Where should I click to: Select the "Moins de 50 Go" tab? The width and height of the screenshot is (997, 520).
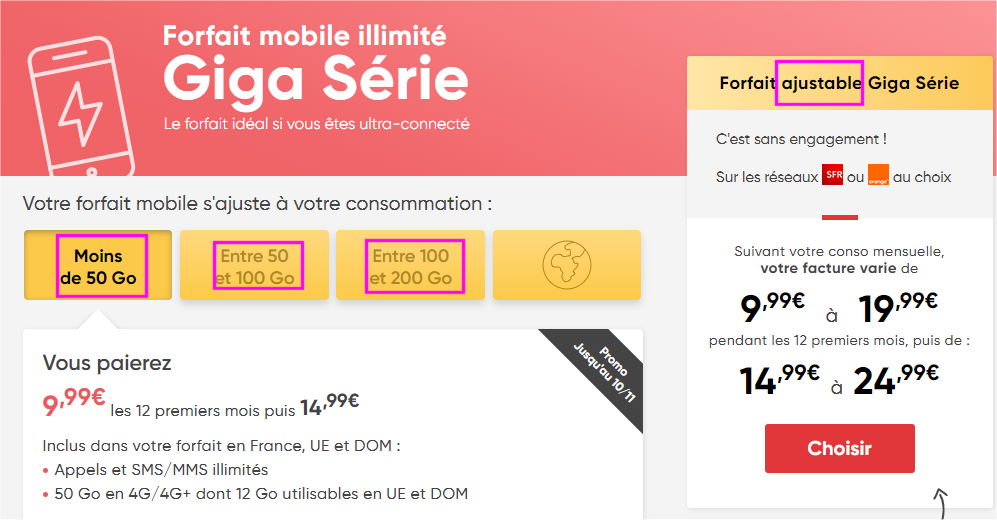pos(98,266)
